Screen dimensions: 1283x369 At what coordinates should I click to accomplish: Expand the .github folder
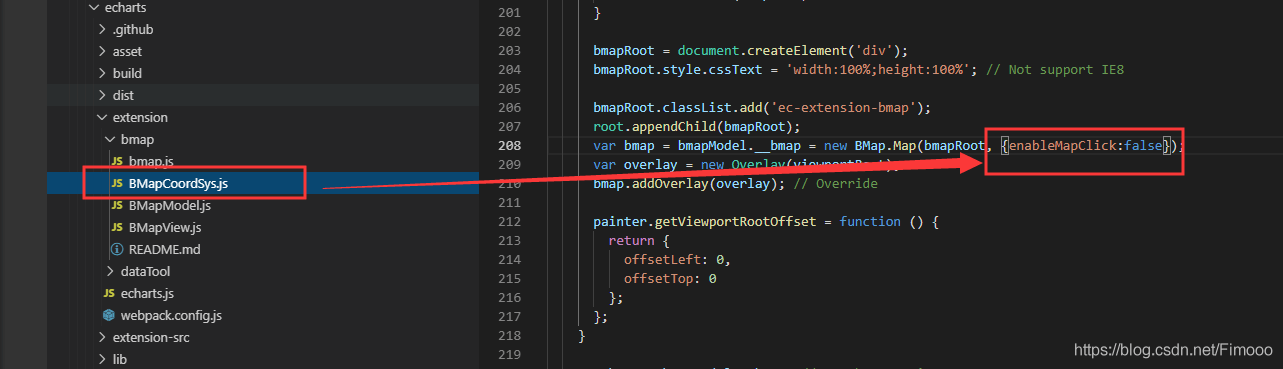pos(102,29)
